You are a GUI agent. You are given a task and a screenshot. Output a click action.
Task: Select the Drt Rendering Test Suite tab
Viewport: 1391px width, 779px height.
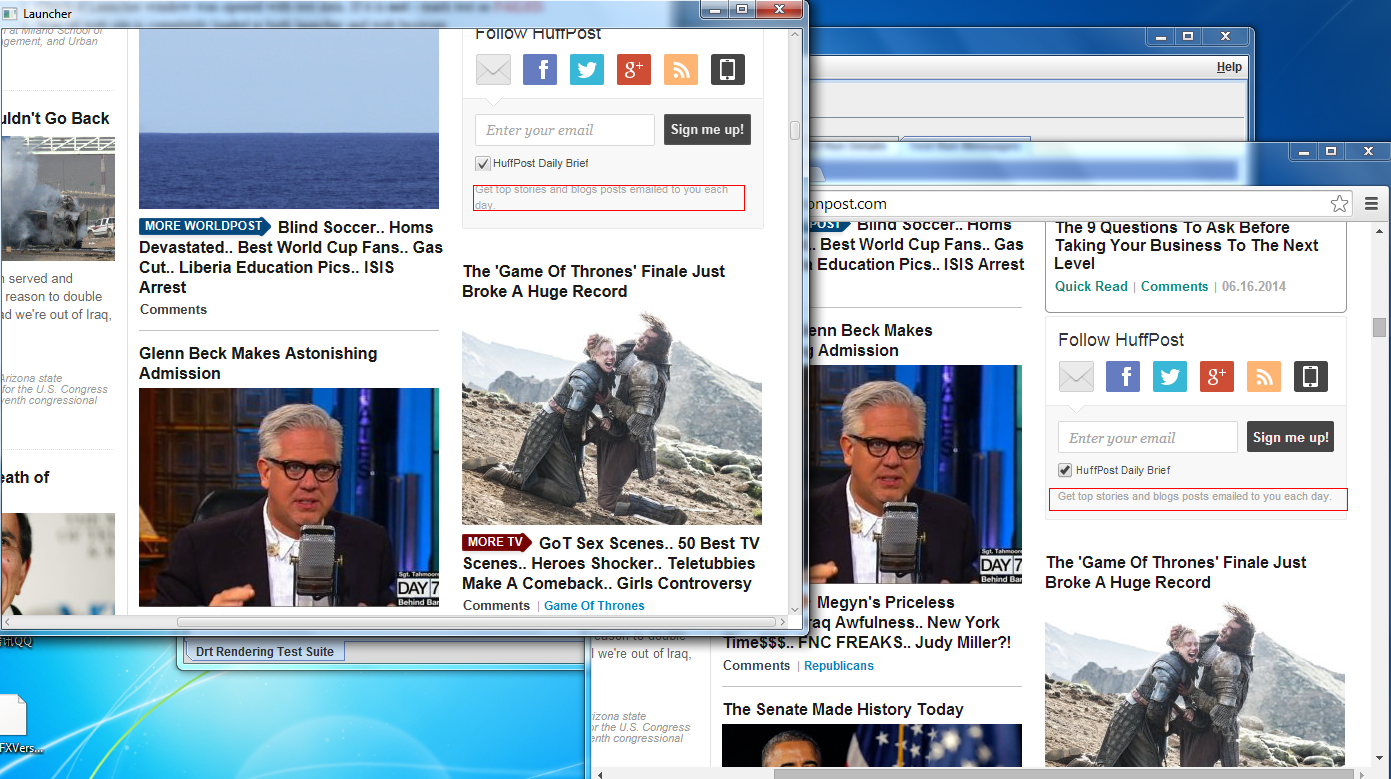tap(265, 651)
